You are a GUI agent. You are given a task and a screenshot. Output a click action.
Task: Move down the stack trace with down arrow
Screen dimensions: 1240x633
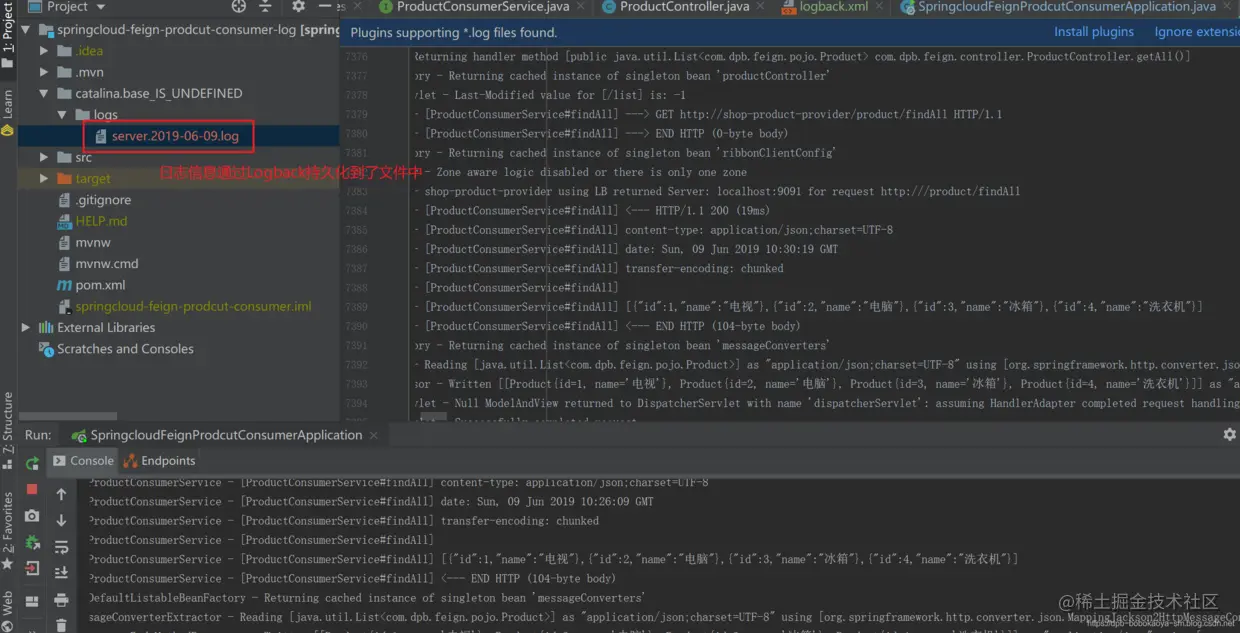(x=61, y=520)
